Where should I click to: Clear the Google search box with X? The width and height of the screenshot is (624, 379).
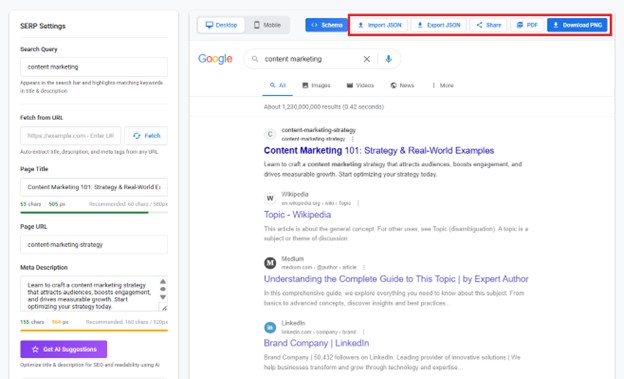point(367,59)
